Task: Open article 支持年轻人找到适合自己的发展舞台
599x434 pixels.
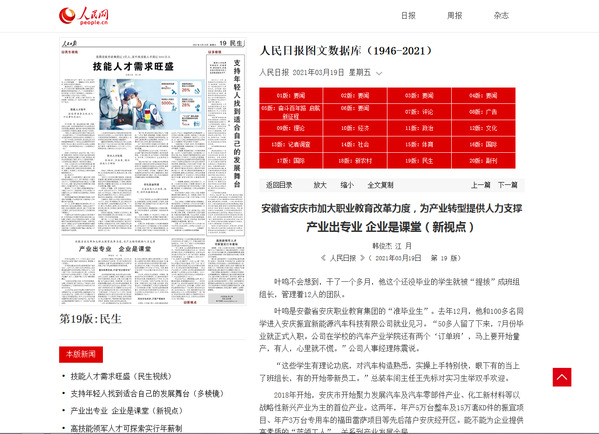Action: (147, 394)
